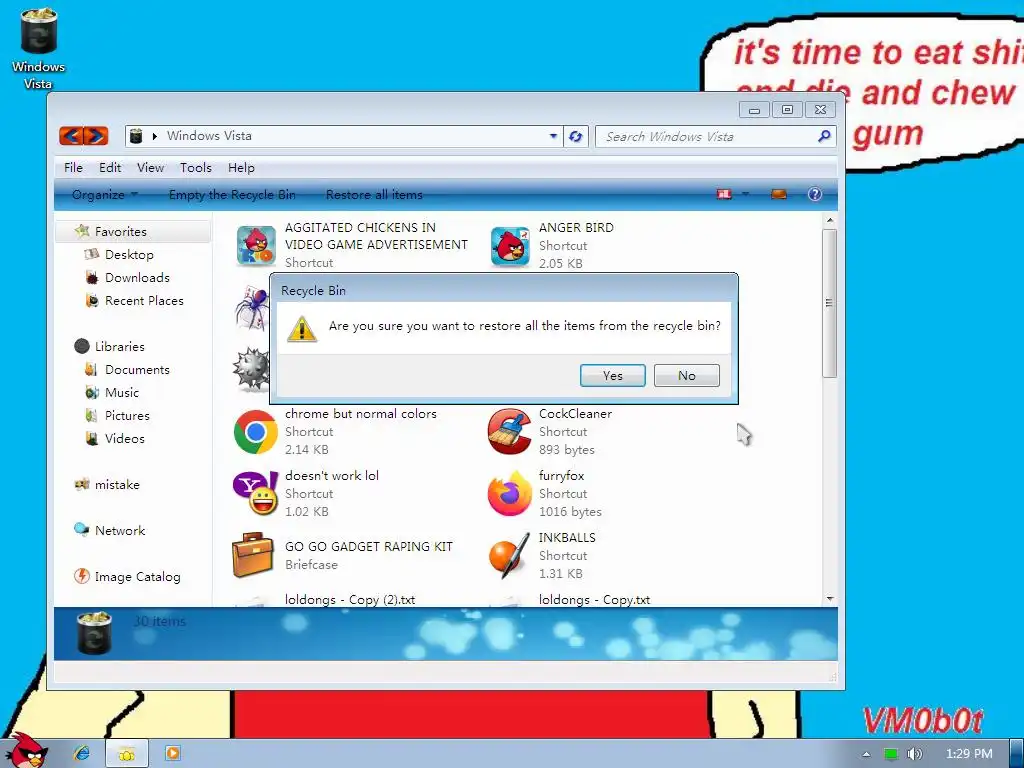Click the Explorer folder taskbar button

[127, 754]
